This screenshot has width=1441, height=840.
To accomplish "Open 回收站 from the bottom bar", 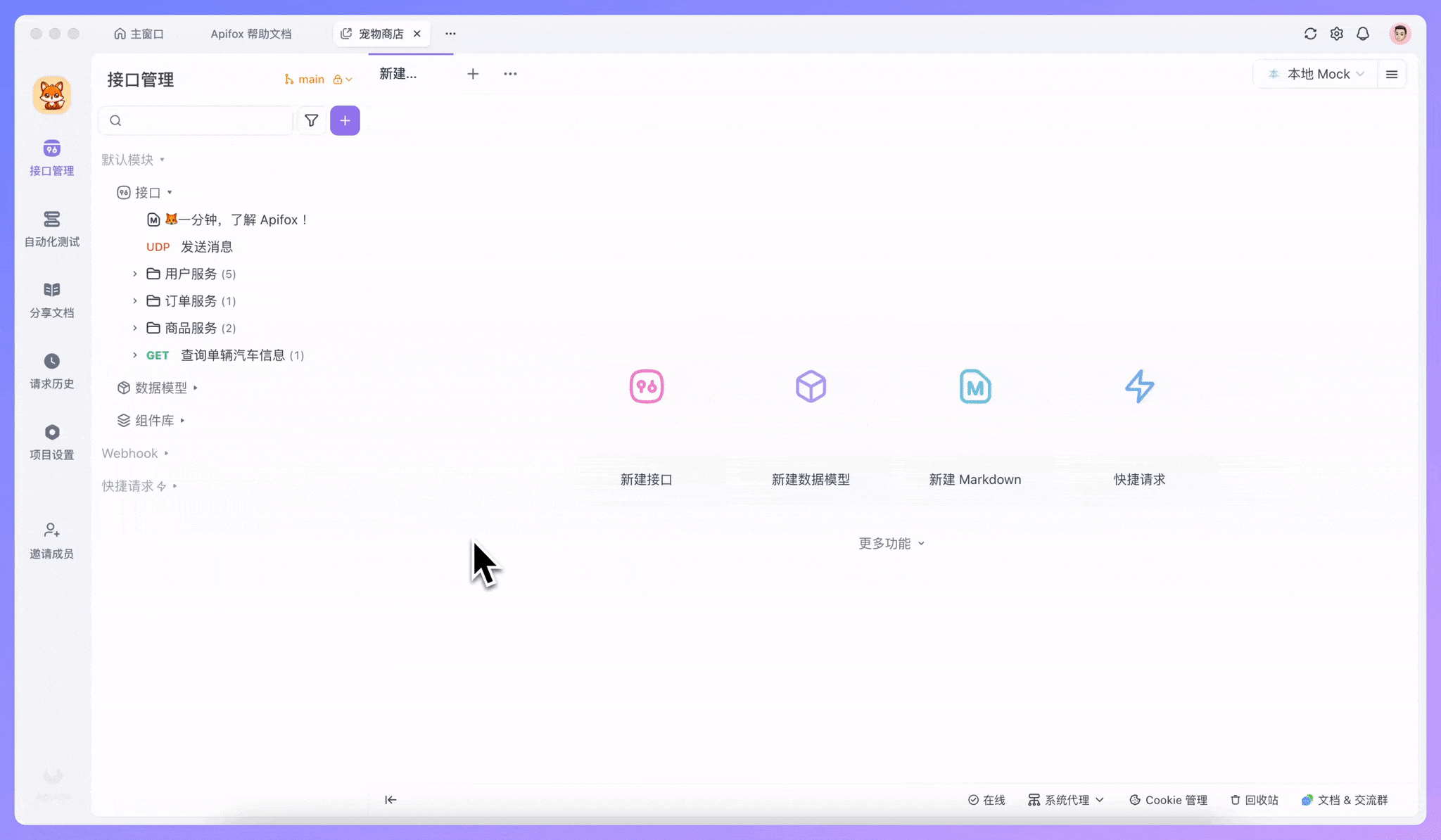I will tap(1253, 800).
